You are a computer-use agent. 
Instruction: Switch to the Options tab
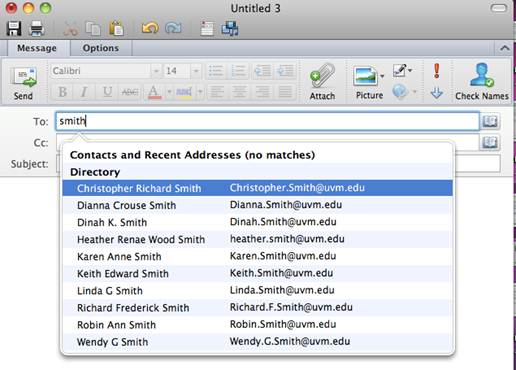click(x=101, y=48)
